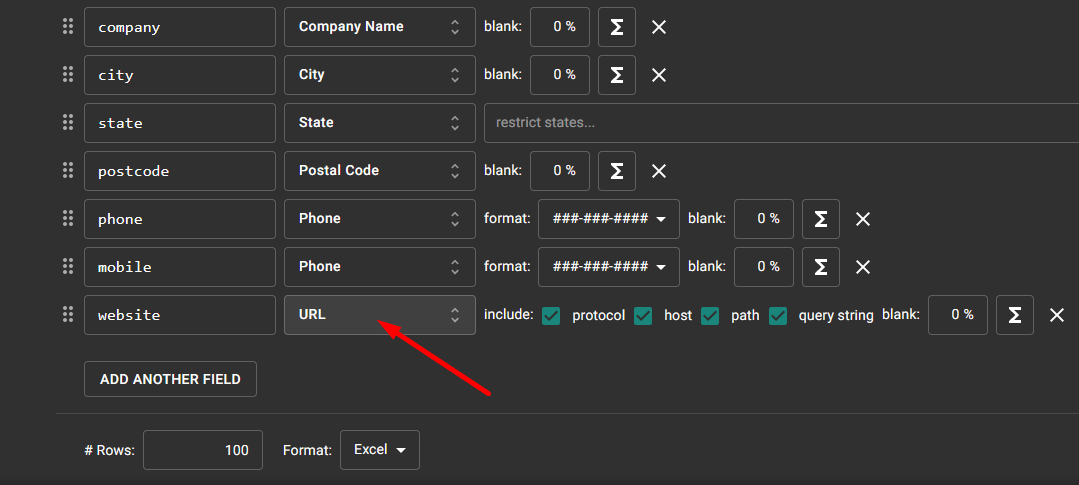Click the drag handle for city row
The image size is (1079, 485).
67,74
